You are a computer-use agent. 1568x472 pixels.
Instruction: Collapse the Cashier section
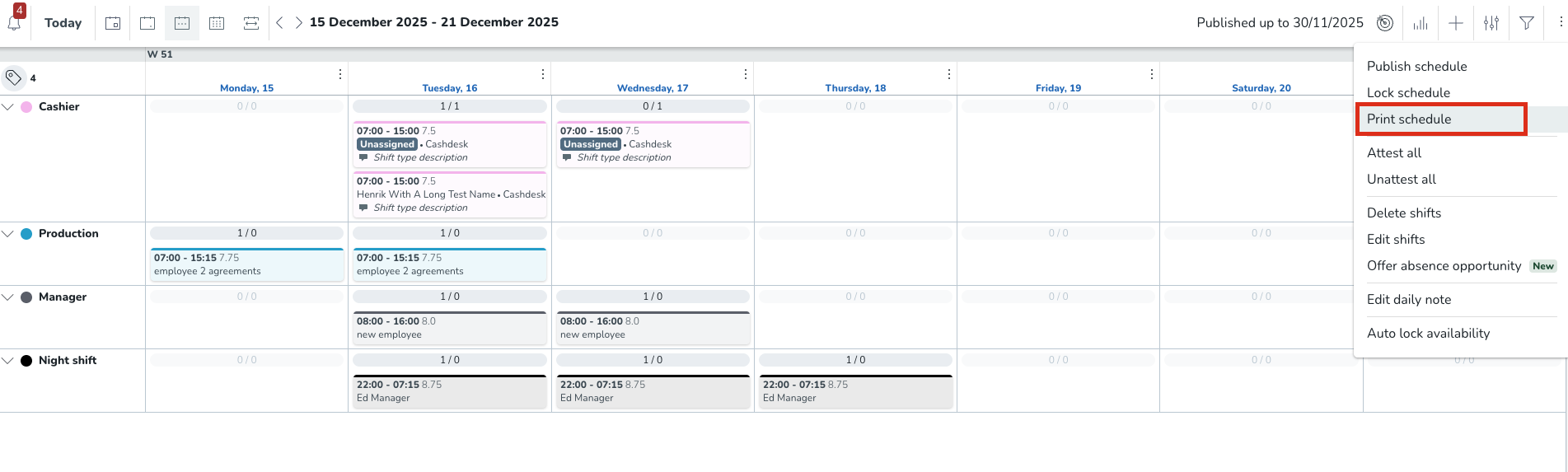point(8,107)
